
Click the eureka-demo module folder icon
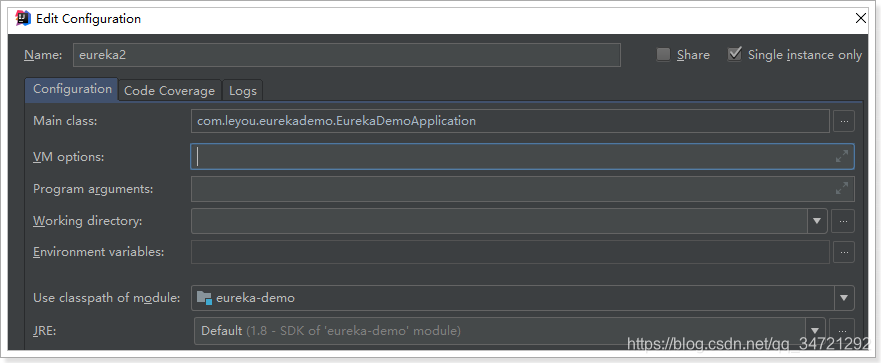point(204,298)
